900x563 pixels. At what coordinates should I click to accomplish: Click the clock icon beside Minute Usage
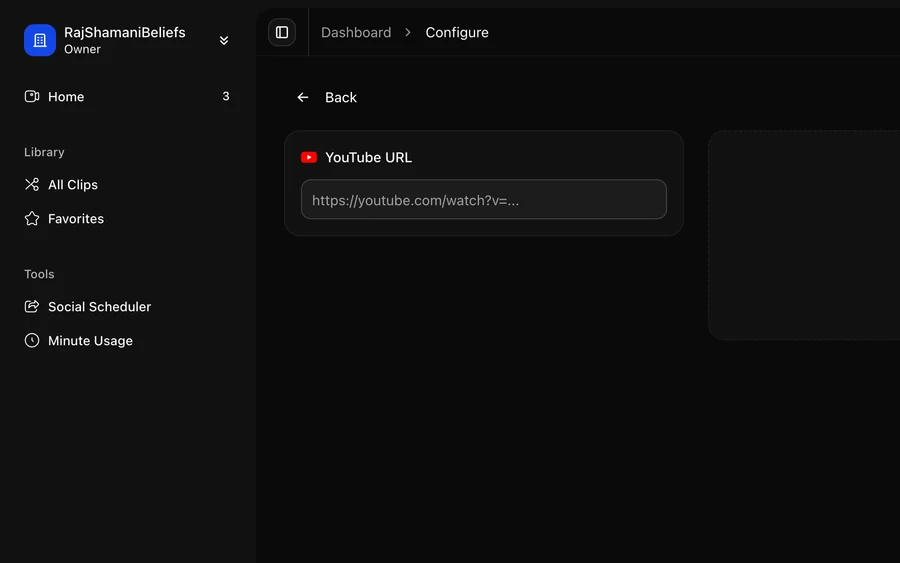click(32, 340)
